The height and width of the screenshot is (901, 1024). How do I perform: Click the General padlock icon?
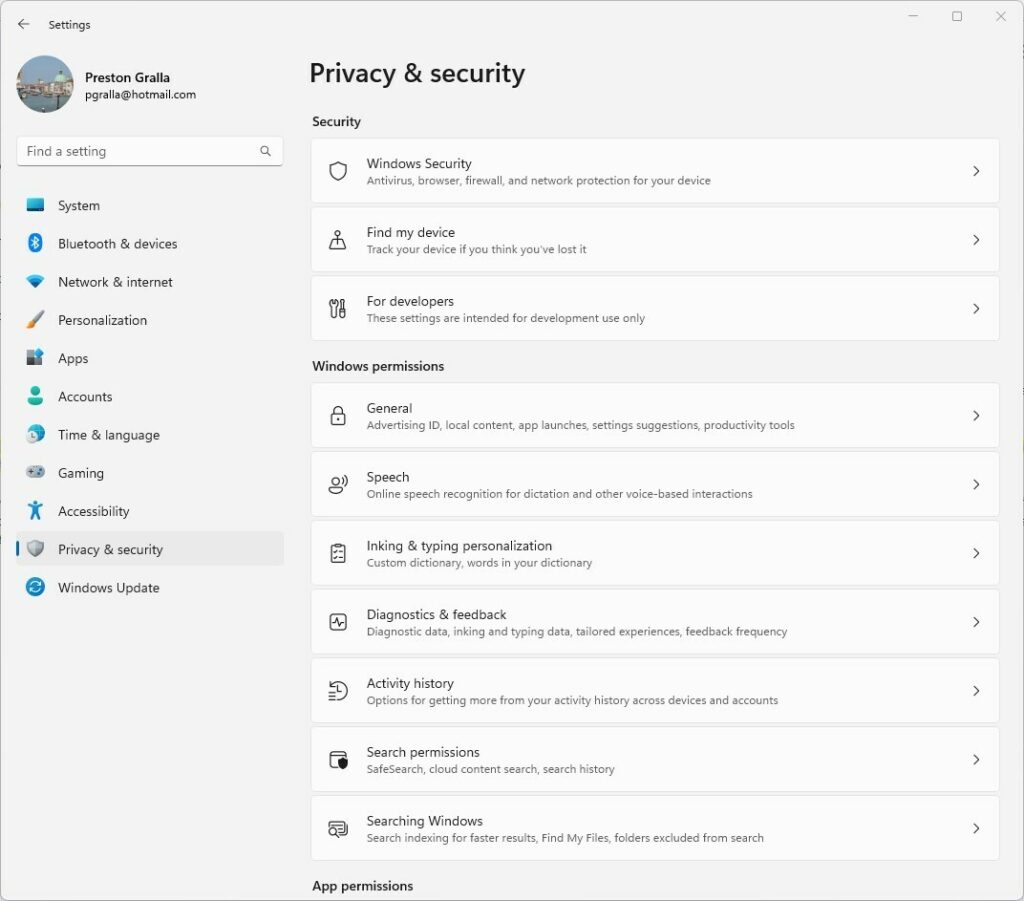coord(338,416)
